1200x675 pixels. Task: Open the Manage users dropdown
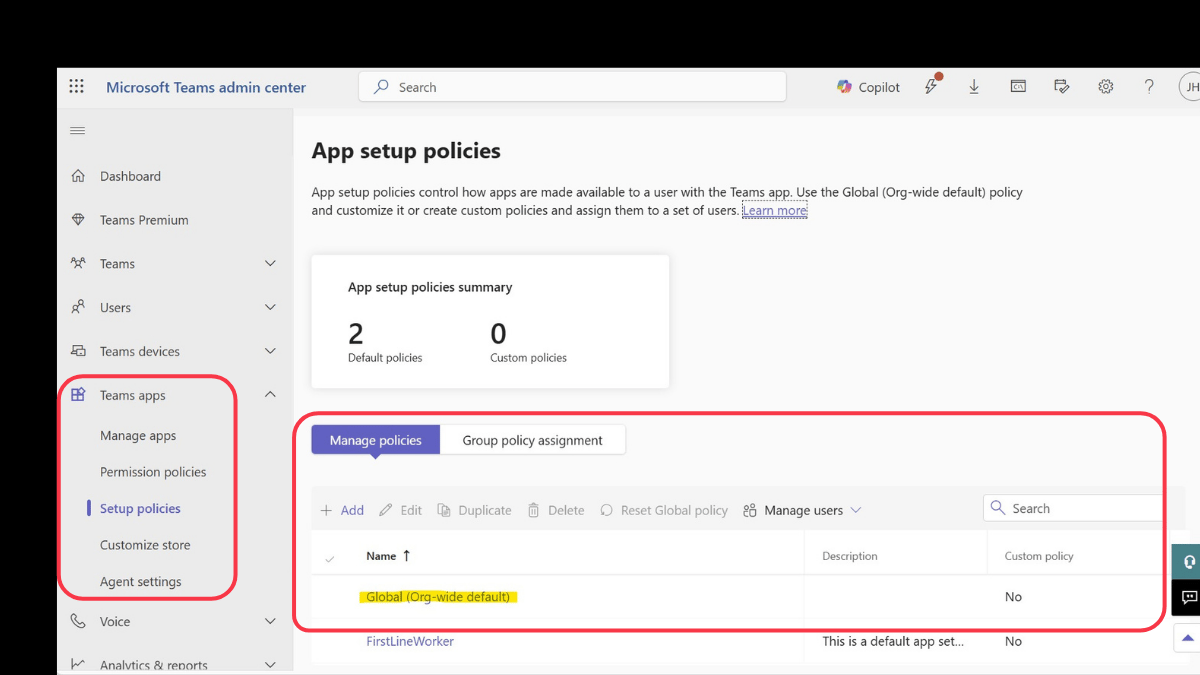tap(802, 510)
